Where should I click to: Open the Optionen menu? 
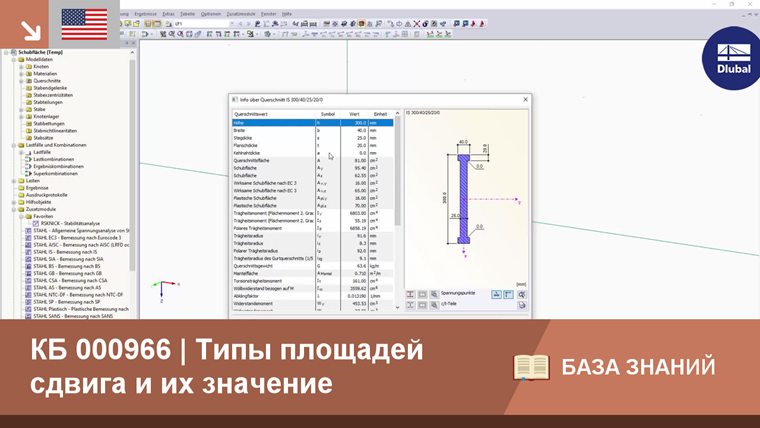point(211,14)
